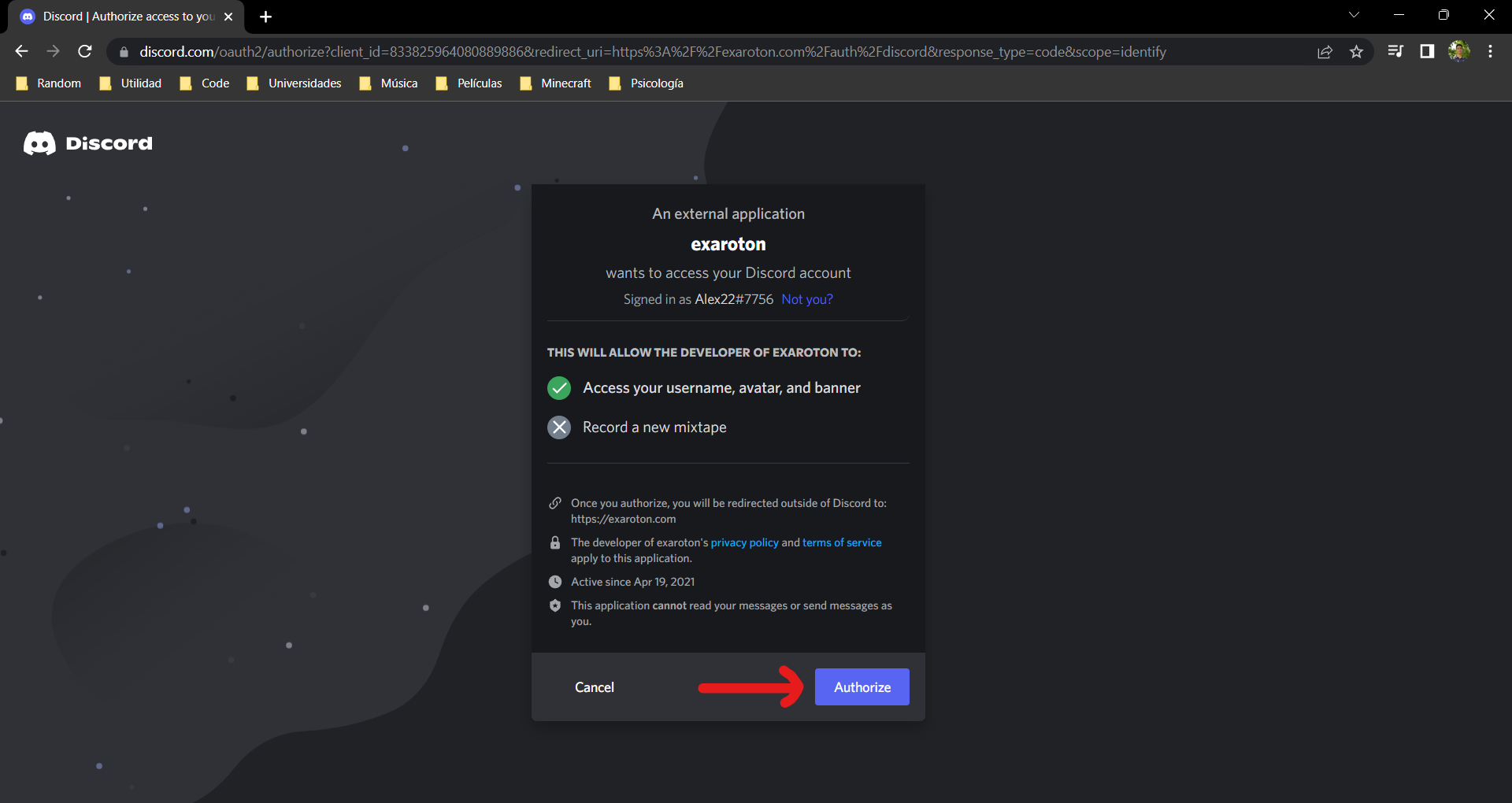Open a new browser tab
This screenshot has height=803, width=1512.
[x=265, y=17]
